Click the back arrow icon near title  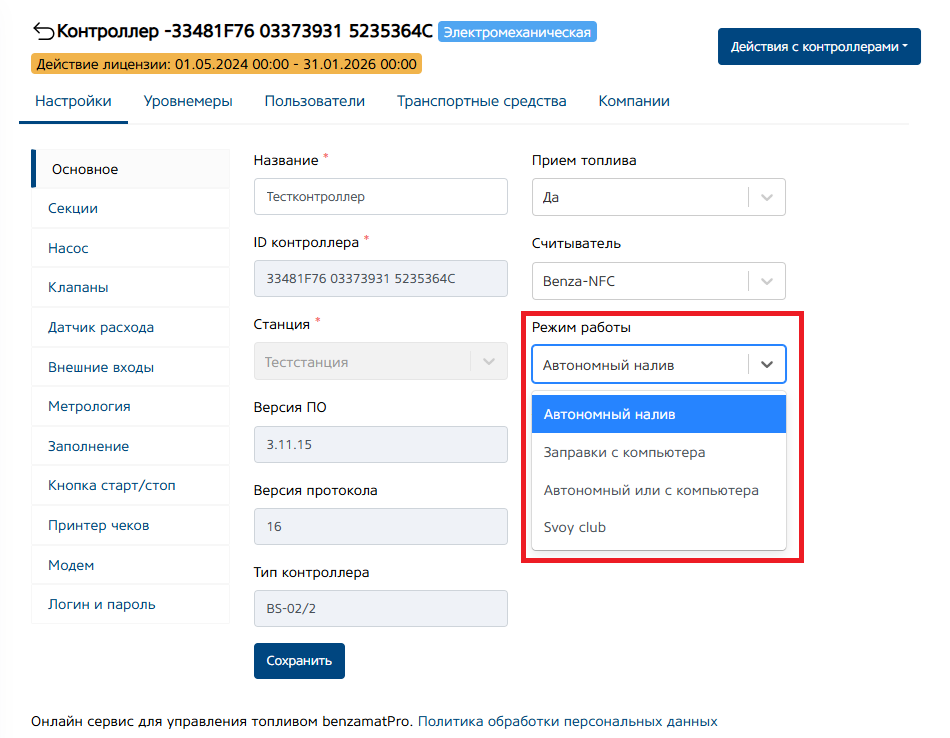coord(43,31)
